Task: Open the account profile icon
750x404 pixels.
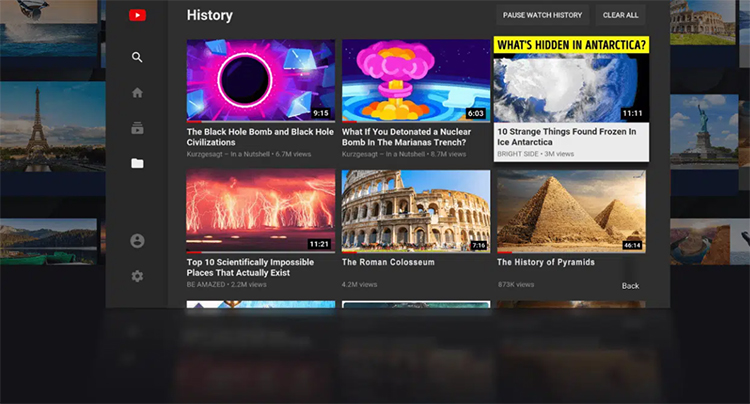Action: coord(137,241)
